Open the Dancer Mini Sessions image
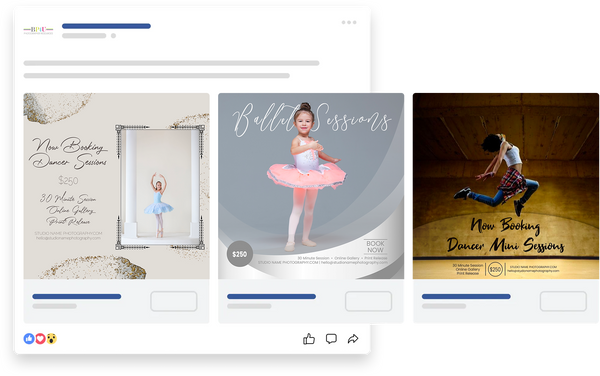600x376 pixels. [x=506, y=186]
